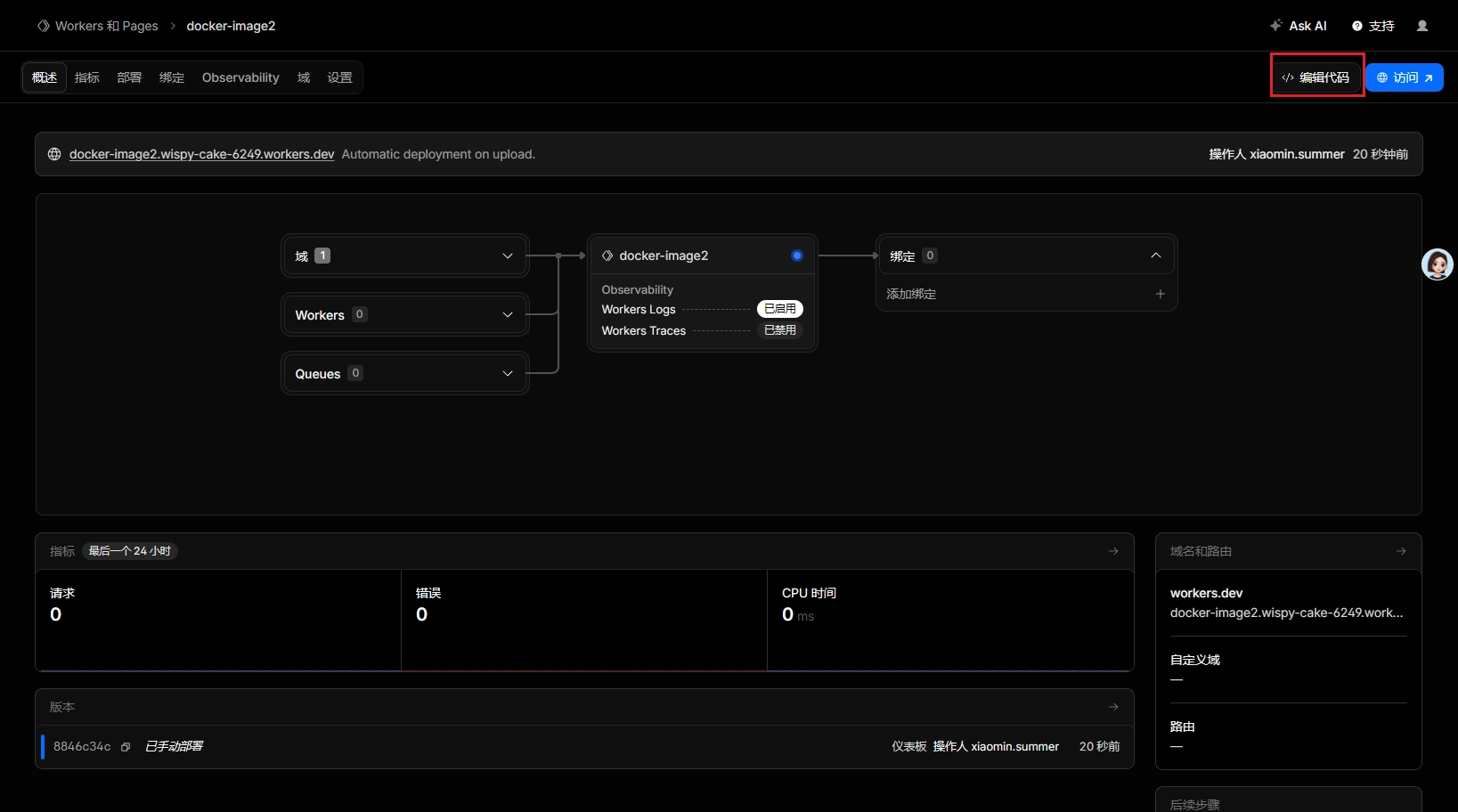Screen dimensions: 1458x812
Task: Click the question mark icon beside 支持
Action: 1357,26
